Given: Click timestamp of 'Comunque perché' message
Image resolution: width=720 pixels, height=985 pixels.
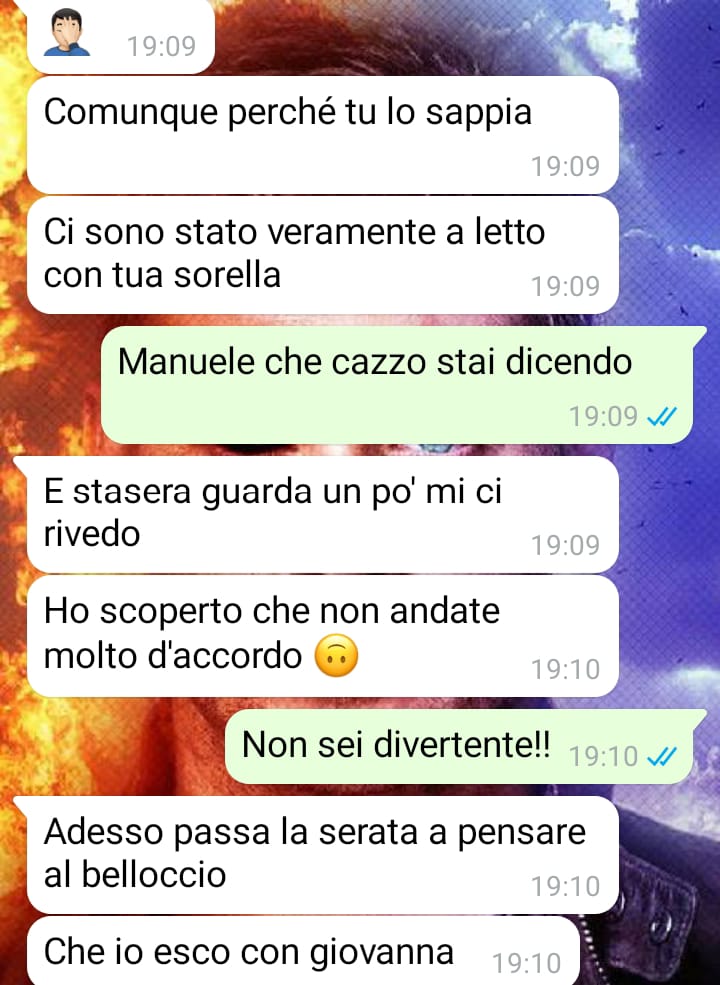Looking at the screenshot, I should [565, 166].
